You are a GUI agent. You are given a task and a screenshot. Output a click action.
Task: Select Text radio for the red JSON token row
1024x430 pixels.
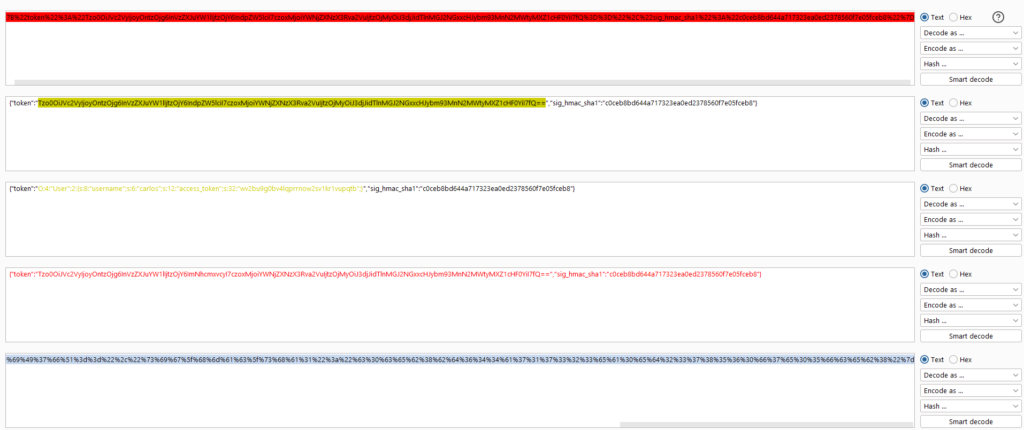click(925, 274)
